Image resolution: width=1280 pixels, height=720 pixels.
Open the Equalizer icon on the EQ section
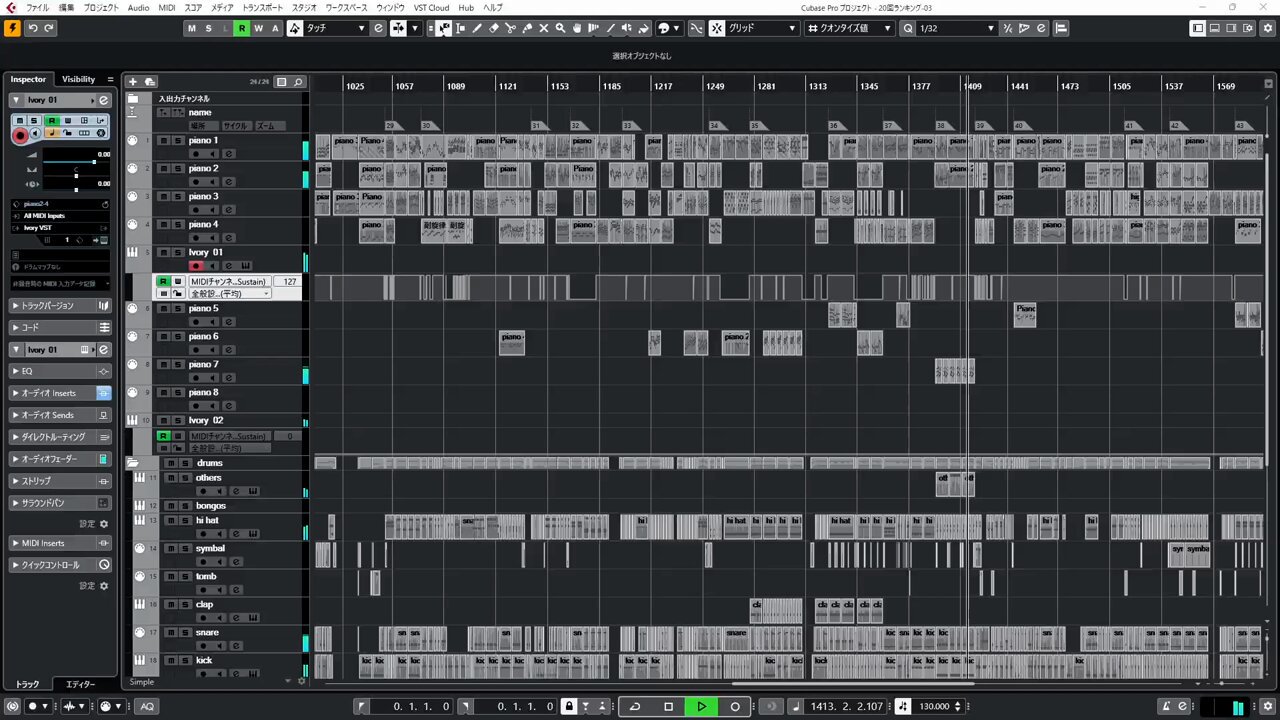103,371
